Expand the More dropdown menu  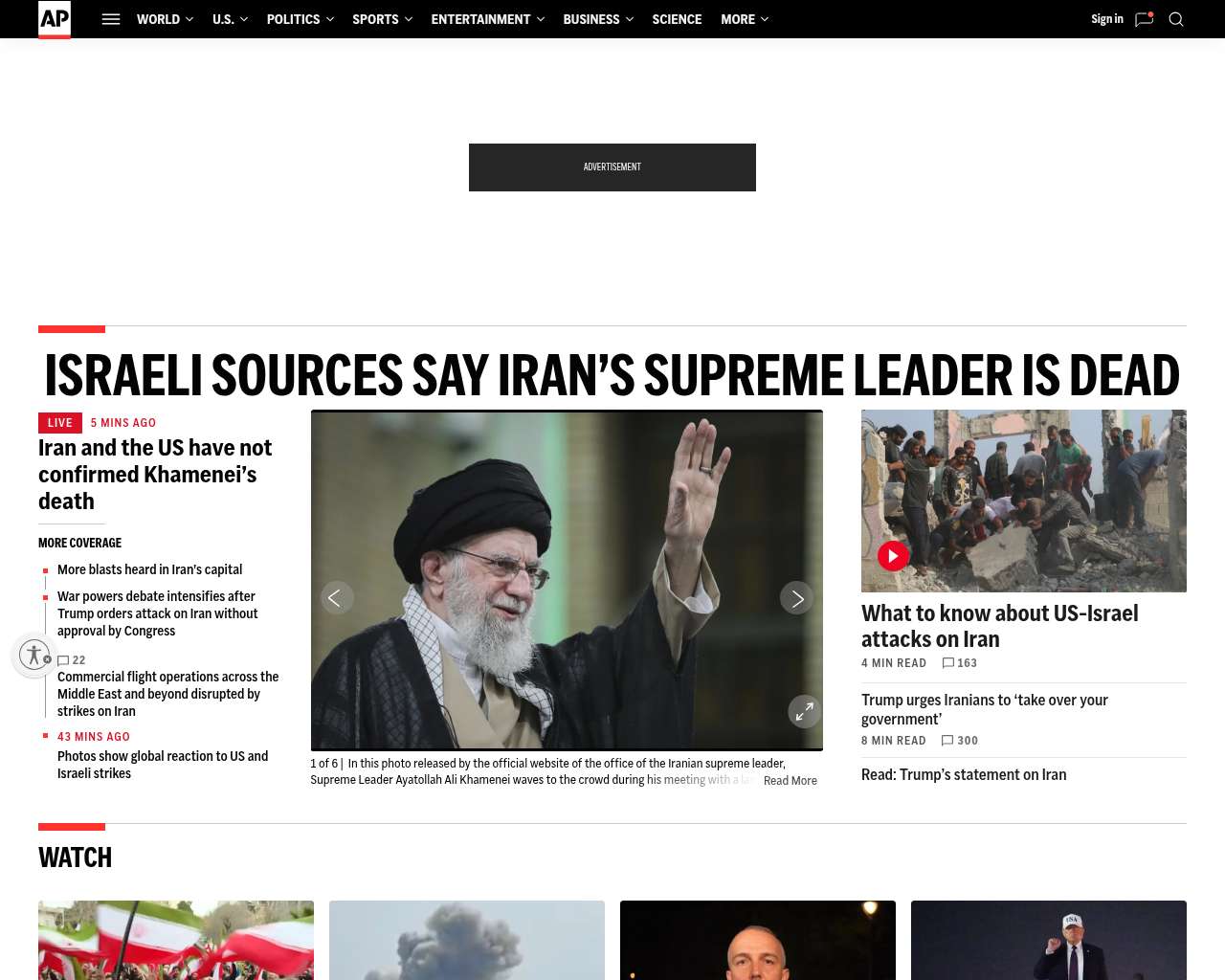click(745, 19)
